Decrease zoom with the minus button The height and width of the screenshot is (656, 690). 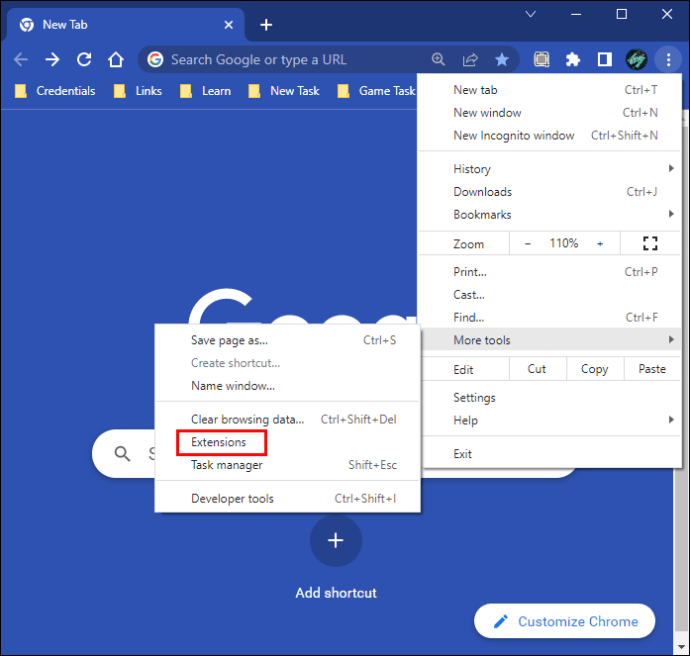[529, 243]
